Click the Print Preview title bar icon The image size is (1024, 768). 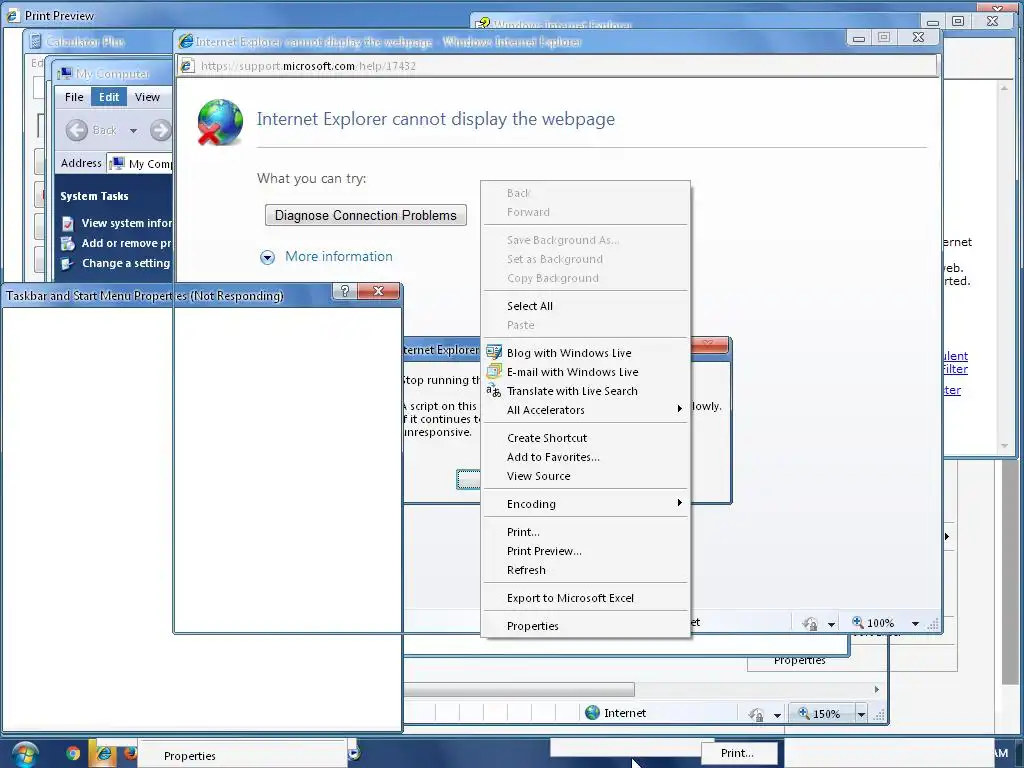(12, 15)
